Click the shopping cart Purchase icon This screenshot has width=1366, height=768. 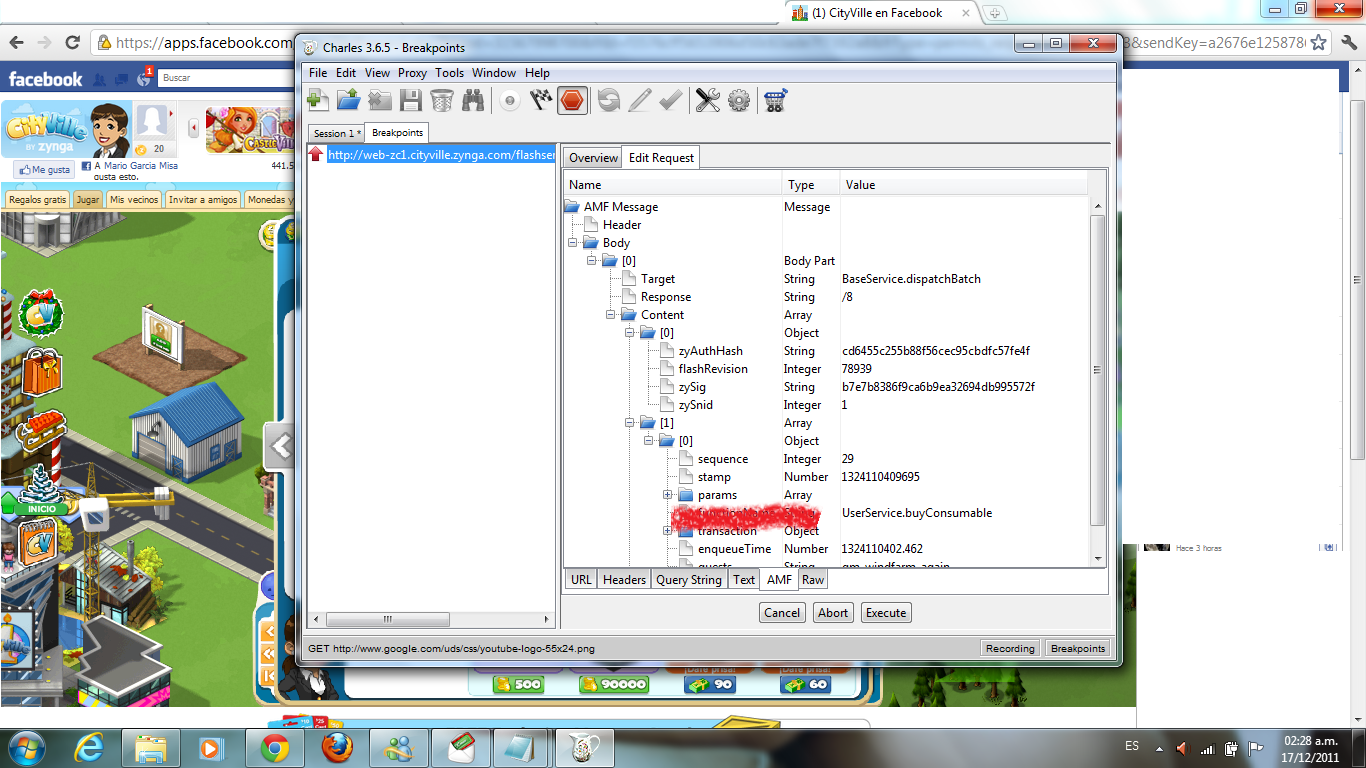pos(776,100)
